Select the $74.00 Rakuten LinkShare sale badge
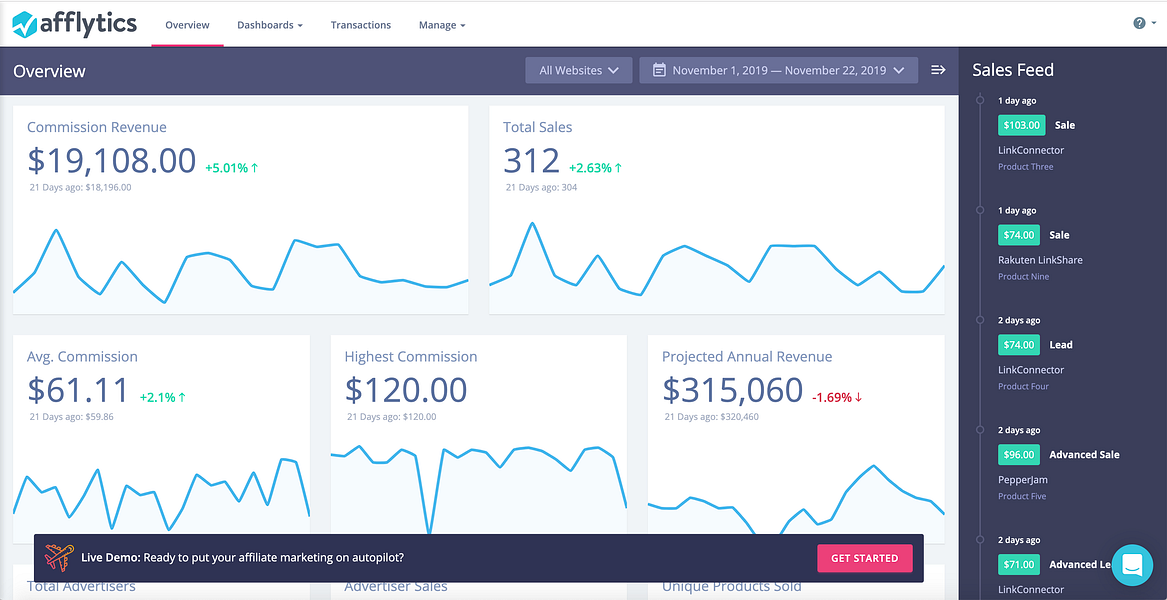 point(1018,234)
